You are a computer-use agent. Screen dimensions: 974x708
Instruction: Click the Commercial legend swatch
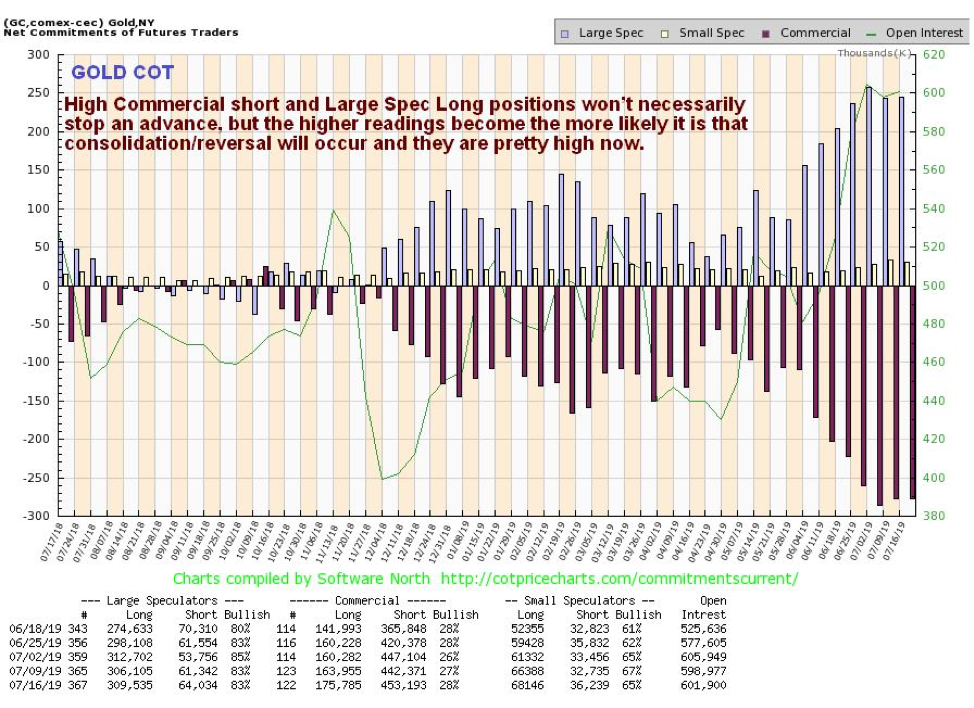pos(766,34)
